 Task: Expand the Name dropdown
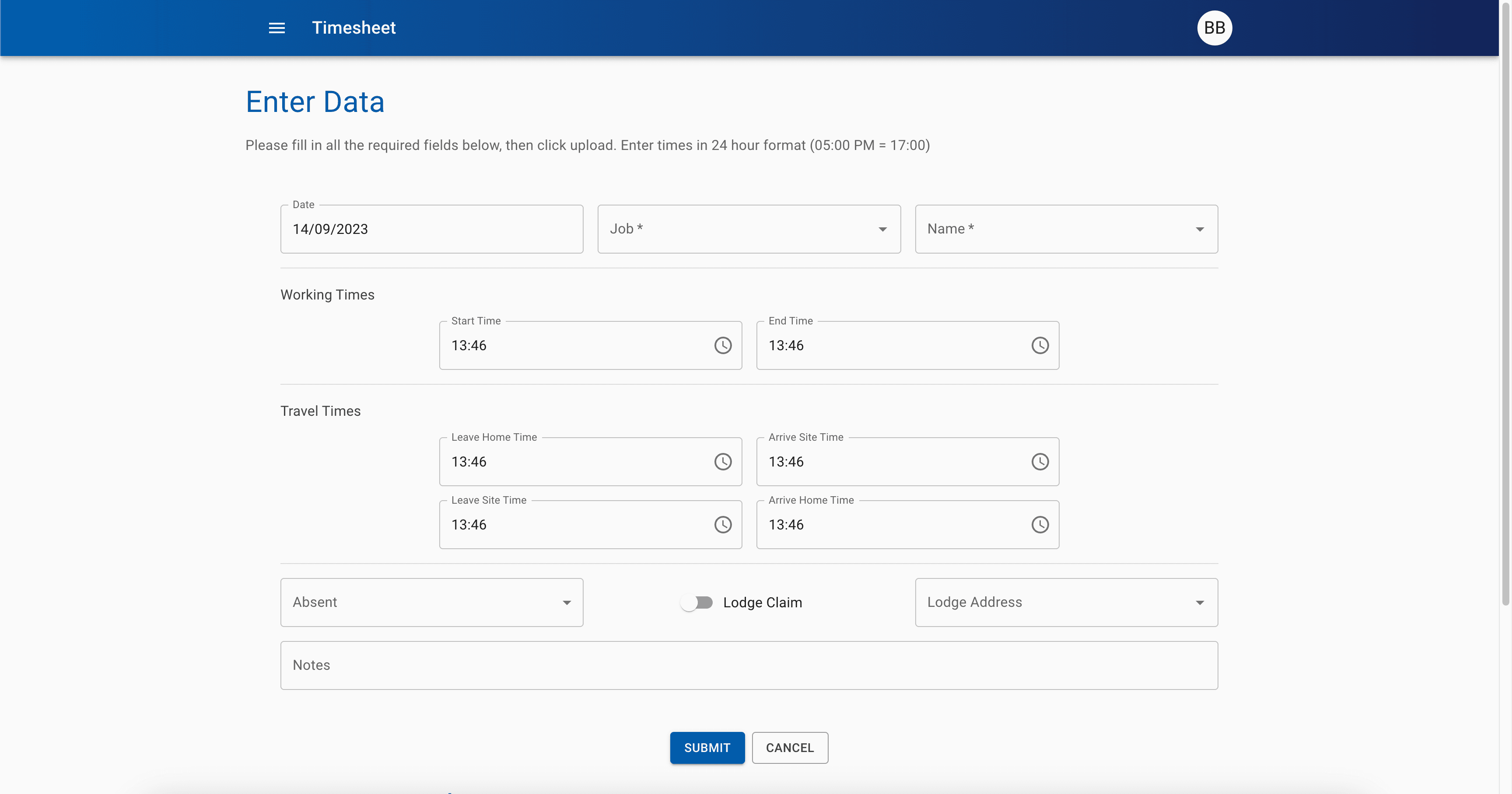point(1066,229)
